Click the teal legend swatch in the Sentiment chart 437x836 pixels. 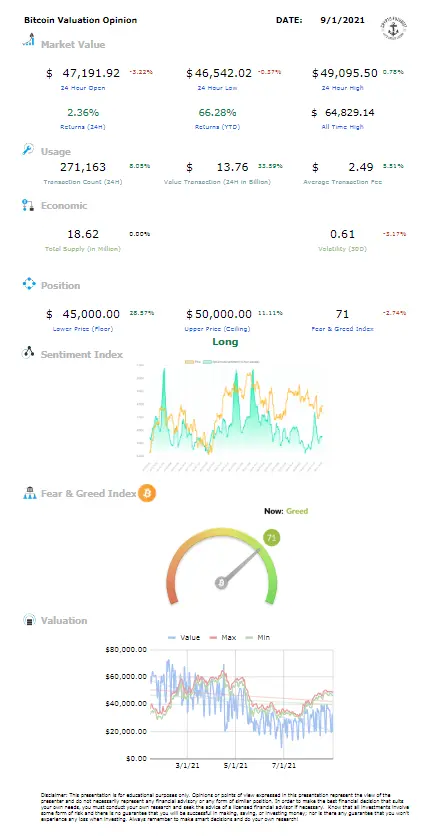[208, 362]
